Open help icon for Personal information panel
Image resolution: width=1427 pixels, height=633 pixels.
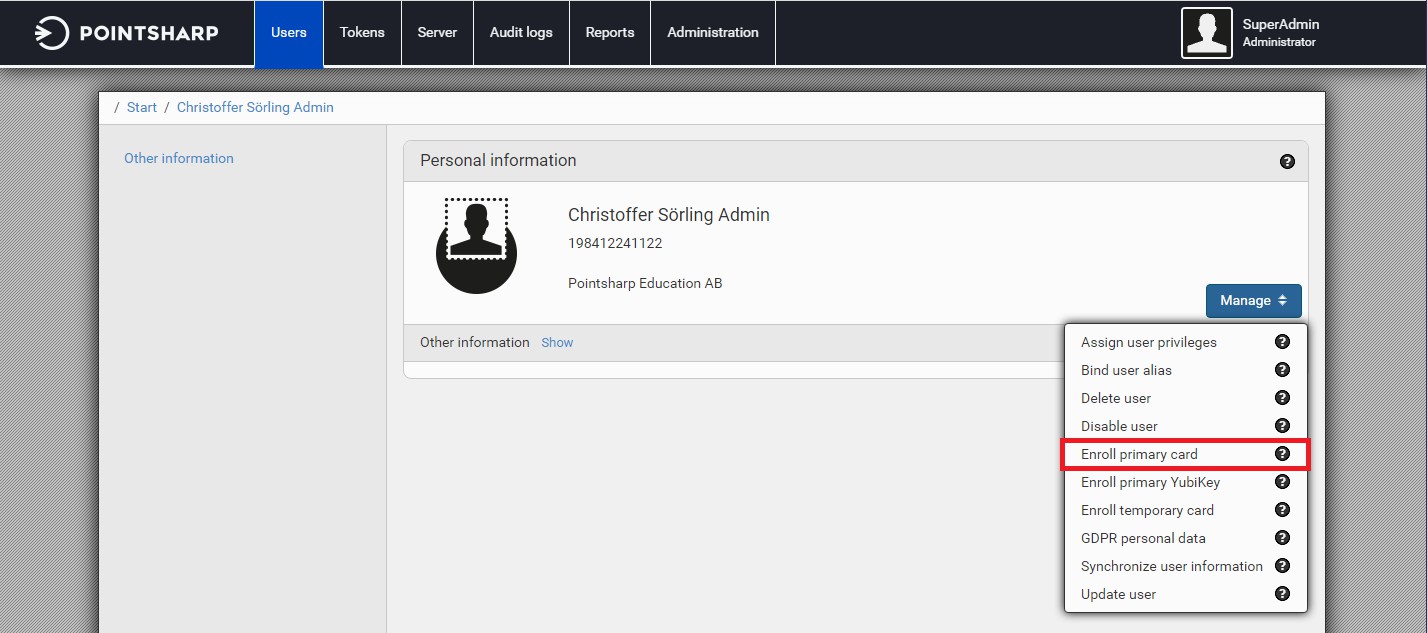1287,161
